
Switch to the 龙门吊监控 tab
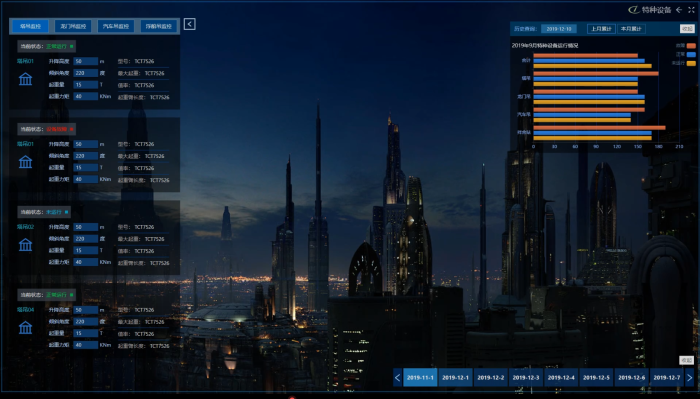73,26
